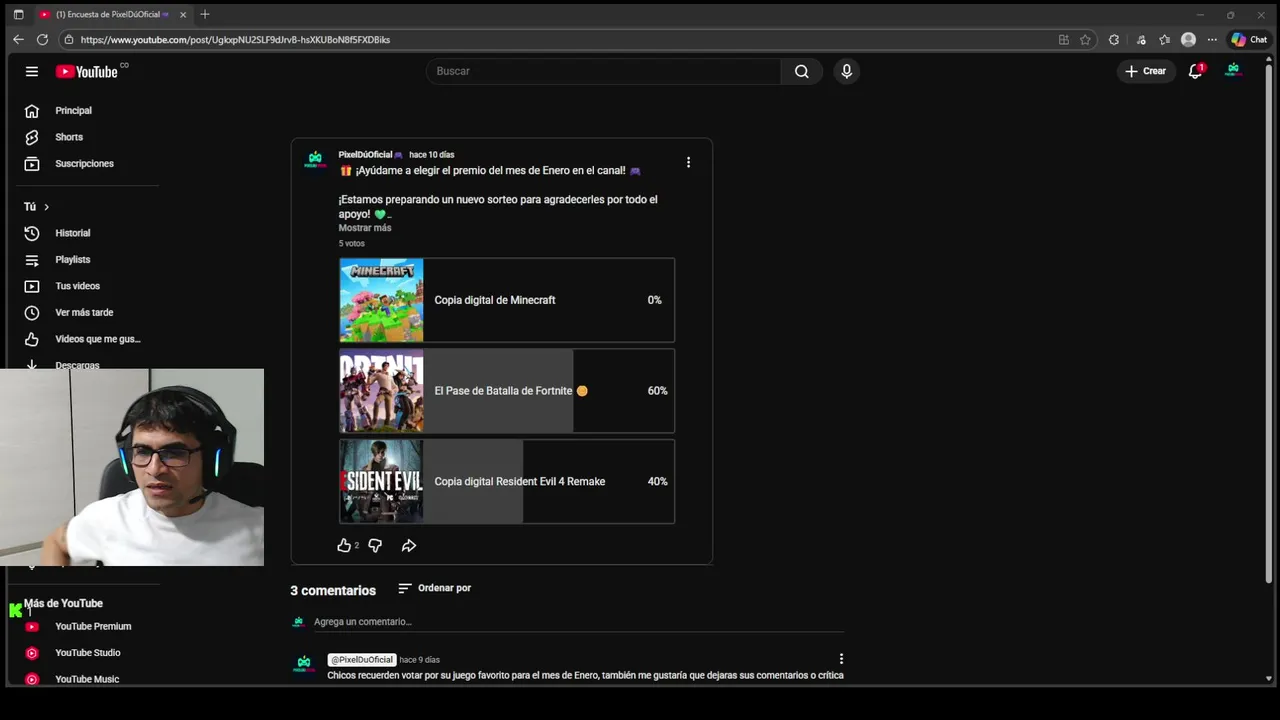Open browser profile icon
The height and width of the screenshot is (720, 1280).
click(1188, 40)
